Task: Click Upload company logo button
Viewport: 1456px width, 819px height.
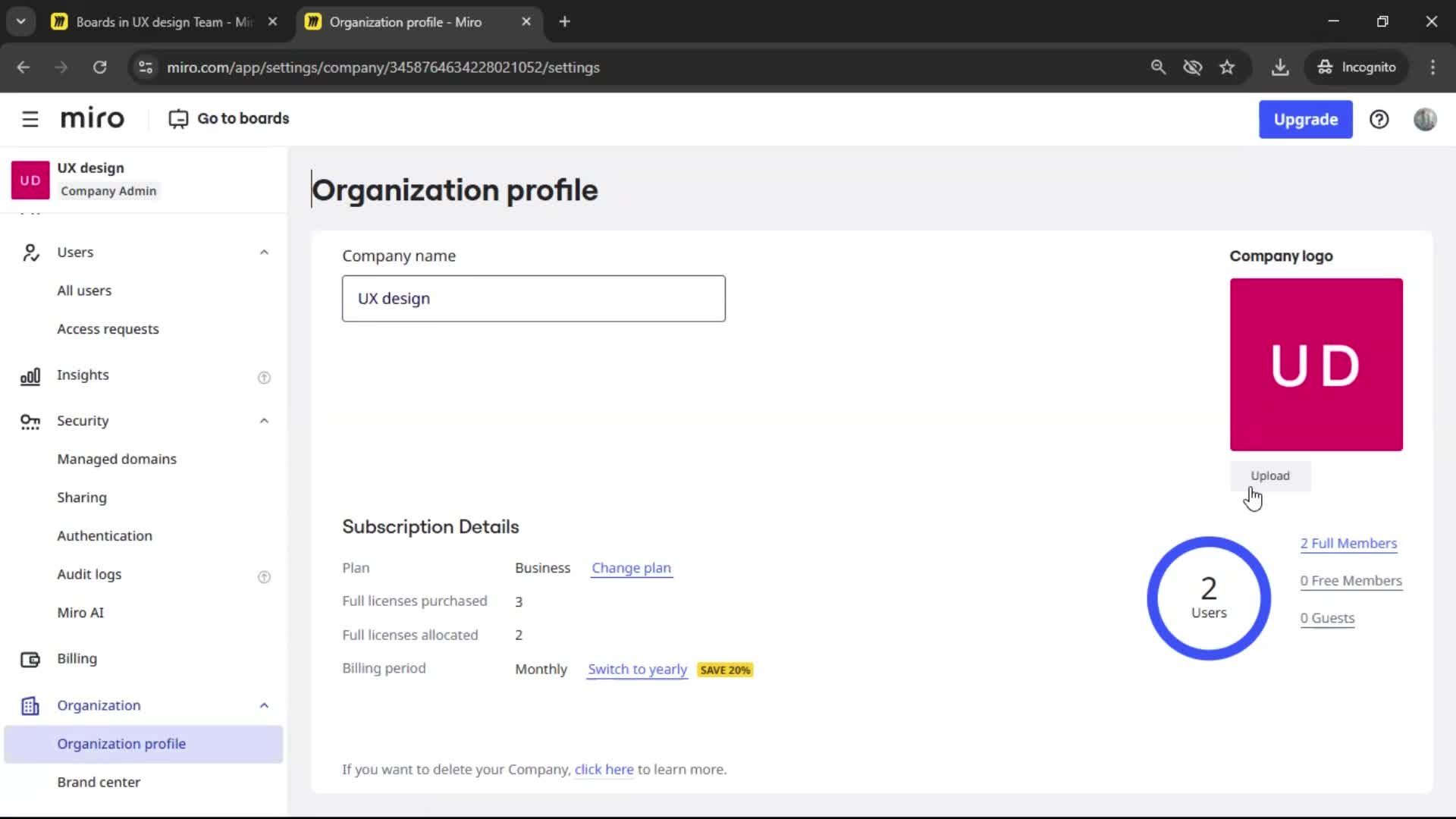Action: [x=1270, y=475]
